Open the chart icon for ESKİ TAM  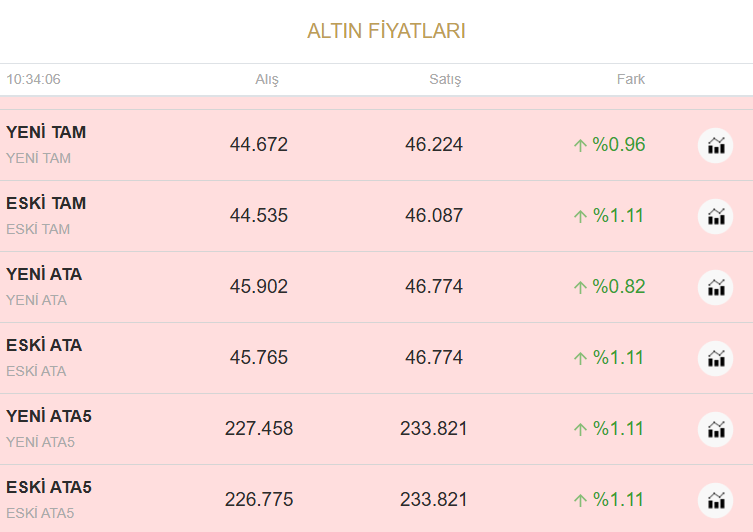(715, 216)
